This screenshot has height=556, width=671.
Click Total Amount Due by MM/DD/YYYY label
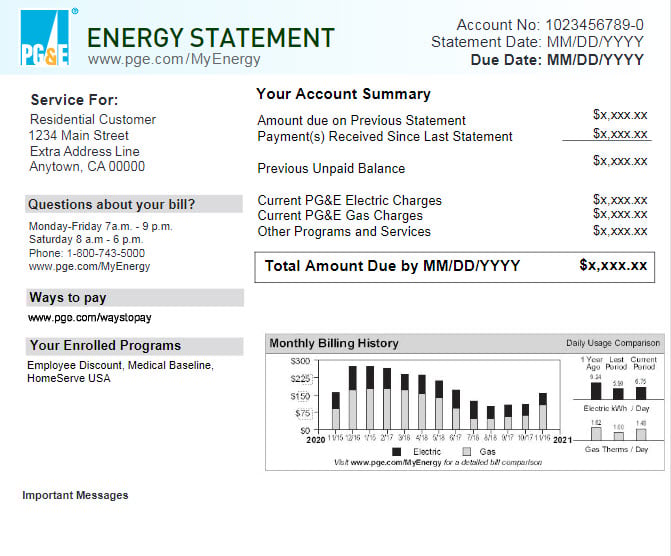[x=392, y=266]
